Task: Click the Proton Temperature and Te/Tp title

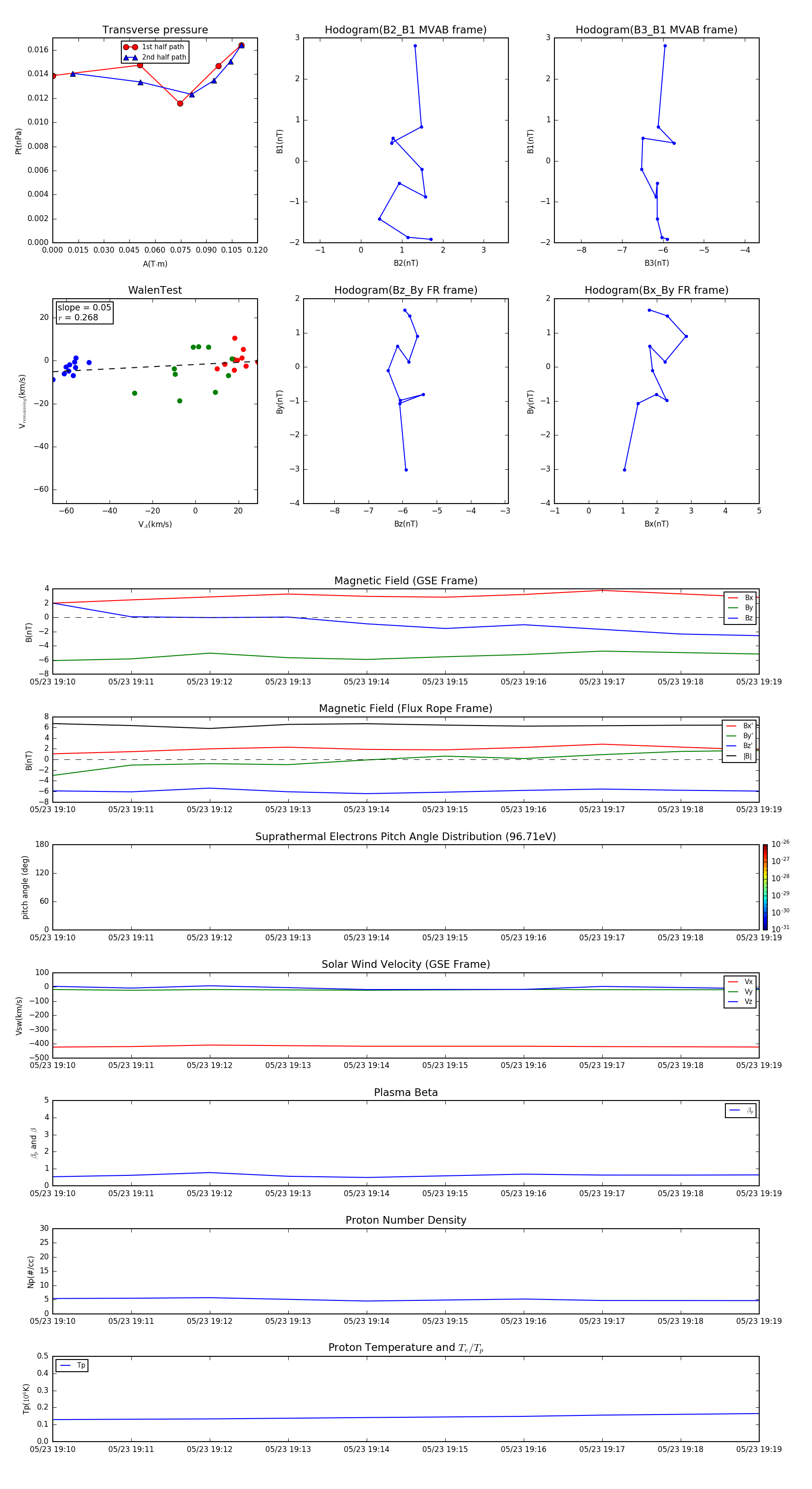Action: (x=406, y=1348)
